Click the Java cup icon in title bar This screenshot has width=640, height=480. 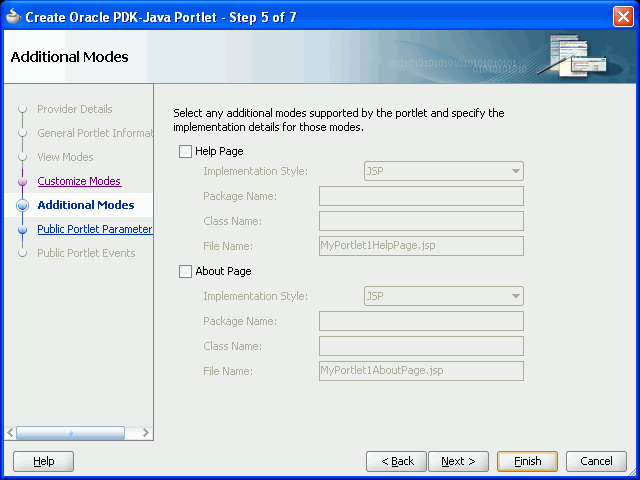(13, 17)
